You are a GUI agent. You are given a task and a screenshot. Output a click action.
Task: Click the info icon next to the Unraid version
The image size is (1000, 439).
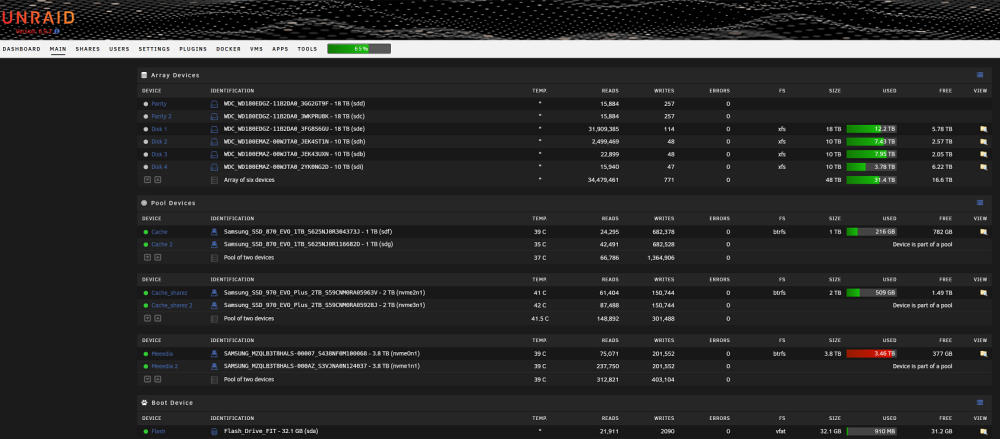(57, 31)
